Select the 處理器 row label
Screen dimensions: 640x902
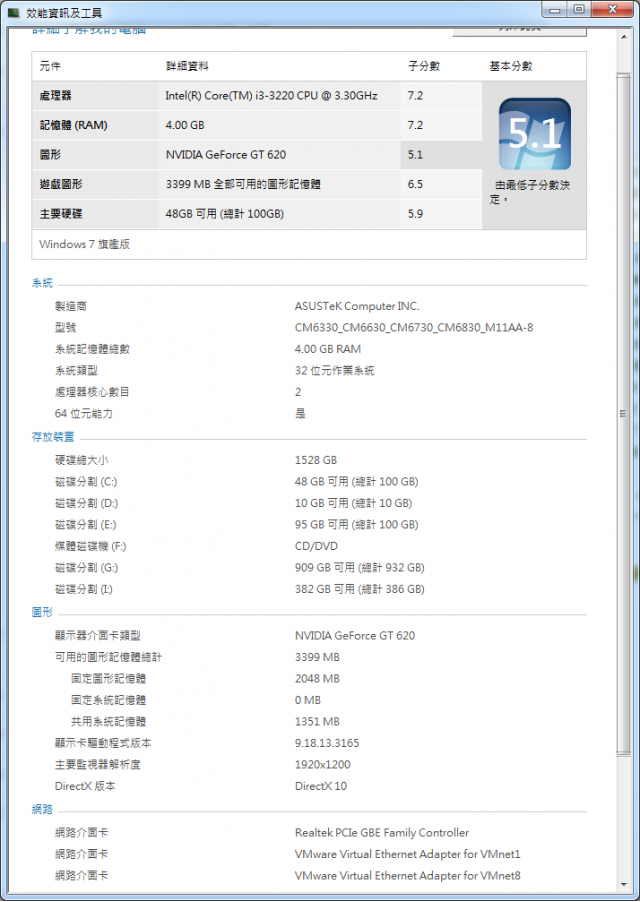[x=56, y=95]
